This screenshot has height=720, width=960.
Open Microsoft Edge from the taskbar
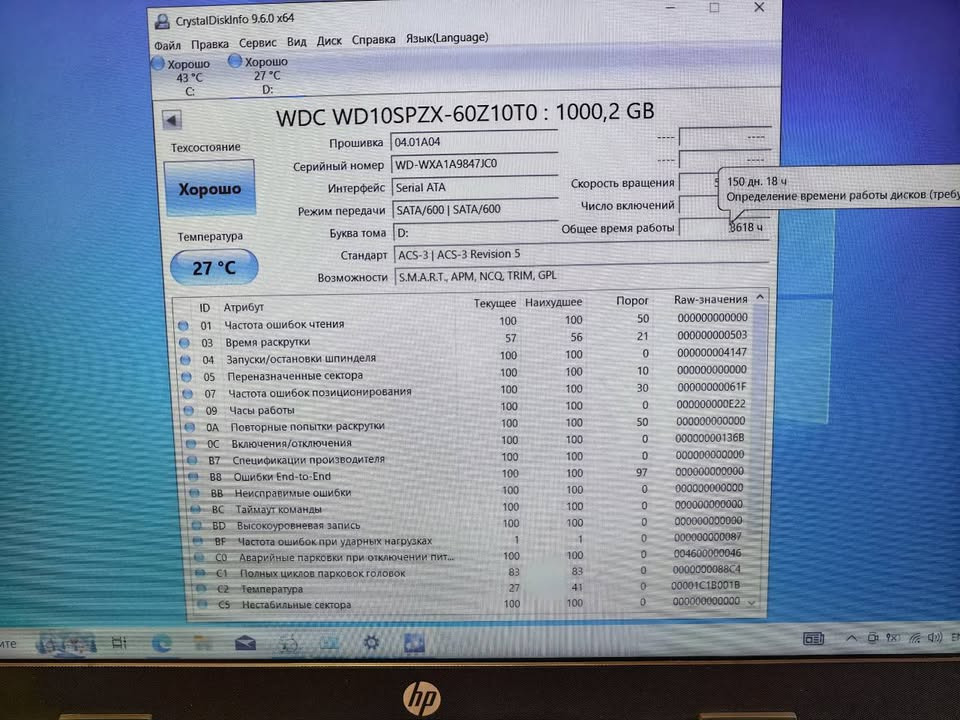click(x=161, y=641)
